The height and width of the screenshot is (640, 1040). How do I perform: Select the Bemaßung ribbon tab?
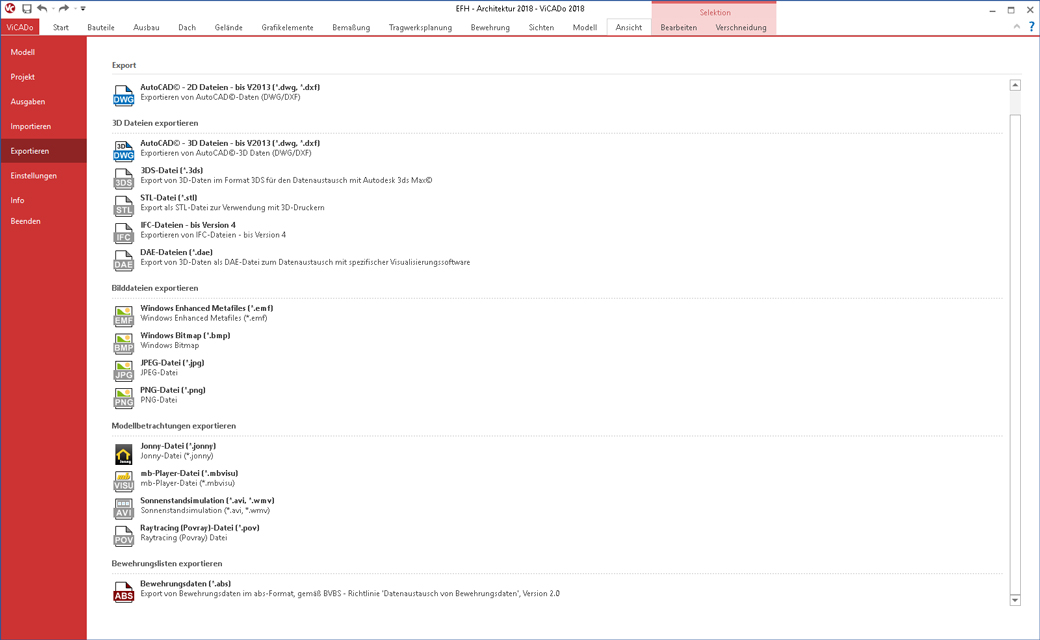click(x=351, y=27)
